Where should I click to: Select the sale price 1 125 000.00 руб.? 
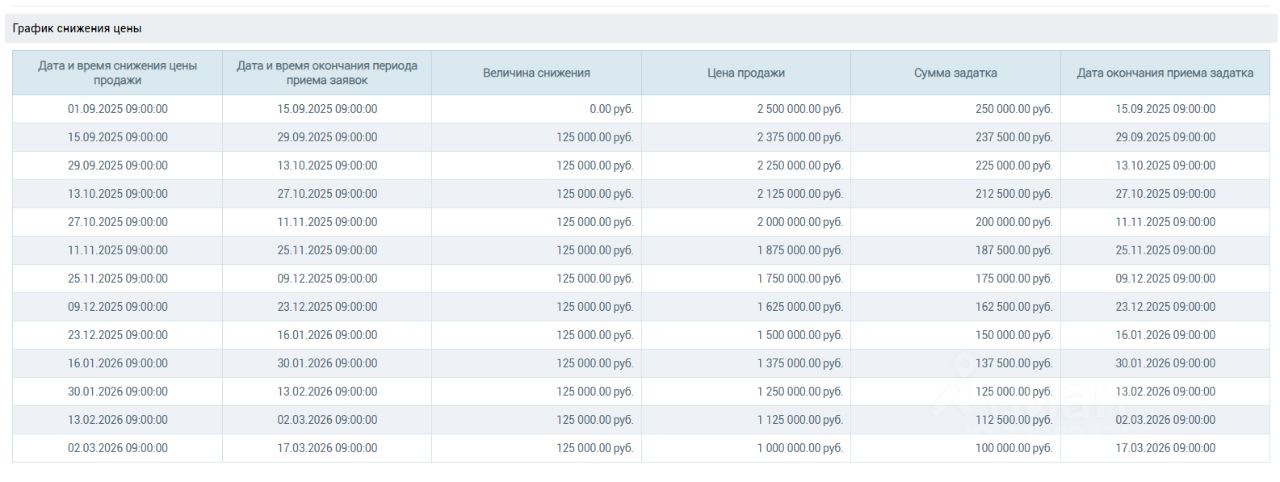(800, 419)
